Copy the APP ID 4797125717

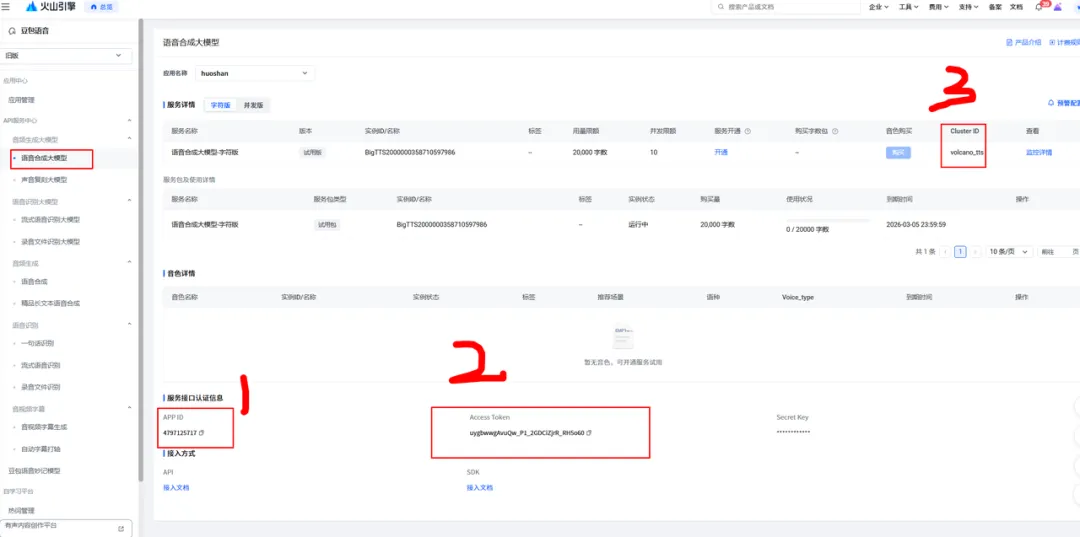pyautogui.click(x=202, y=433)
